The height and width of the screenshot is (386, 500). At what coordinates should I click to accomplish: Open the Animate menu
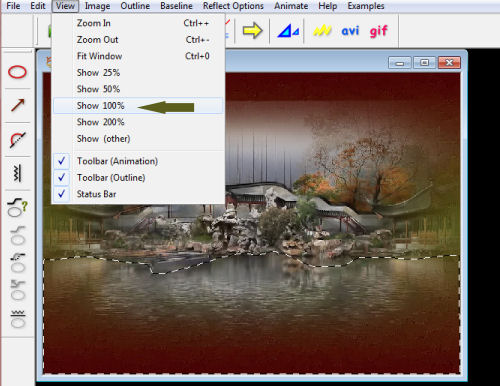tap(291, 6)
